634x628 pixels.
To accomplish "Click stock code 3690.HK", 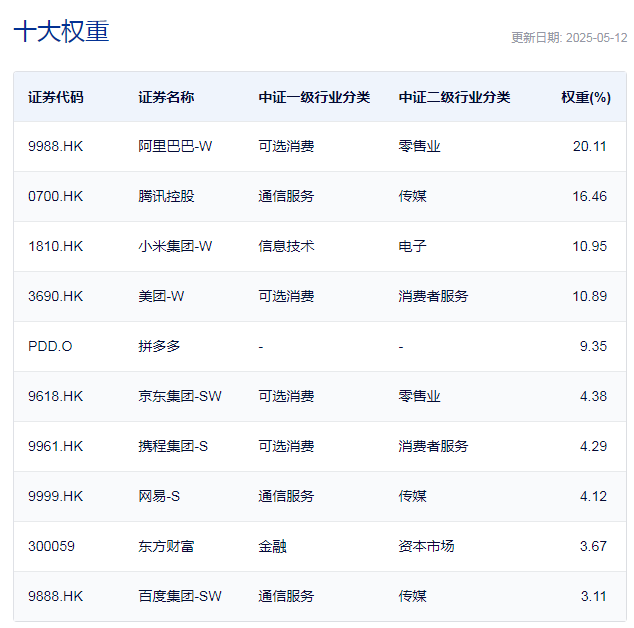I will pos(56,296).
